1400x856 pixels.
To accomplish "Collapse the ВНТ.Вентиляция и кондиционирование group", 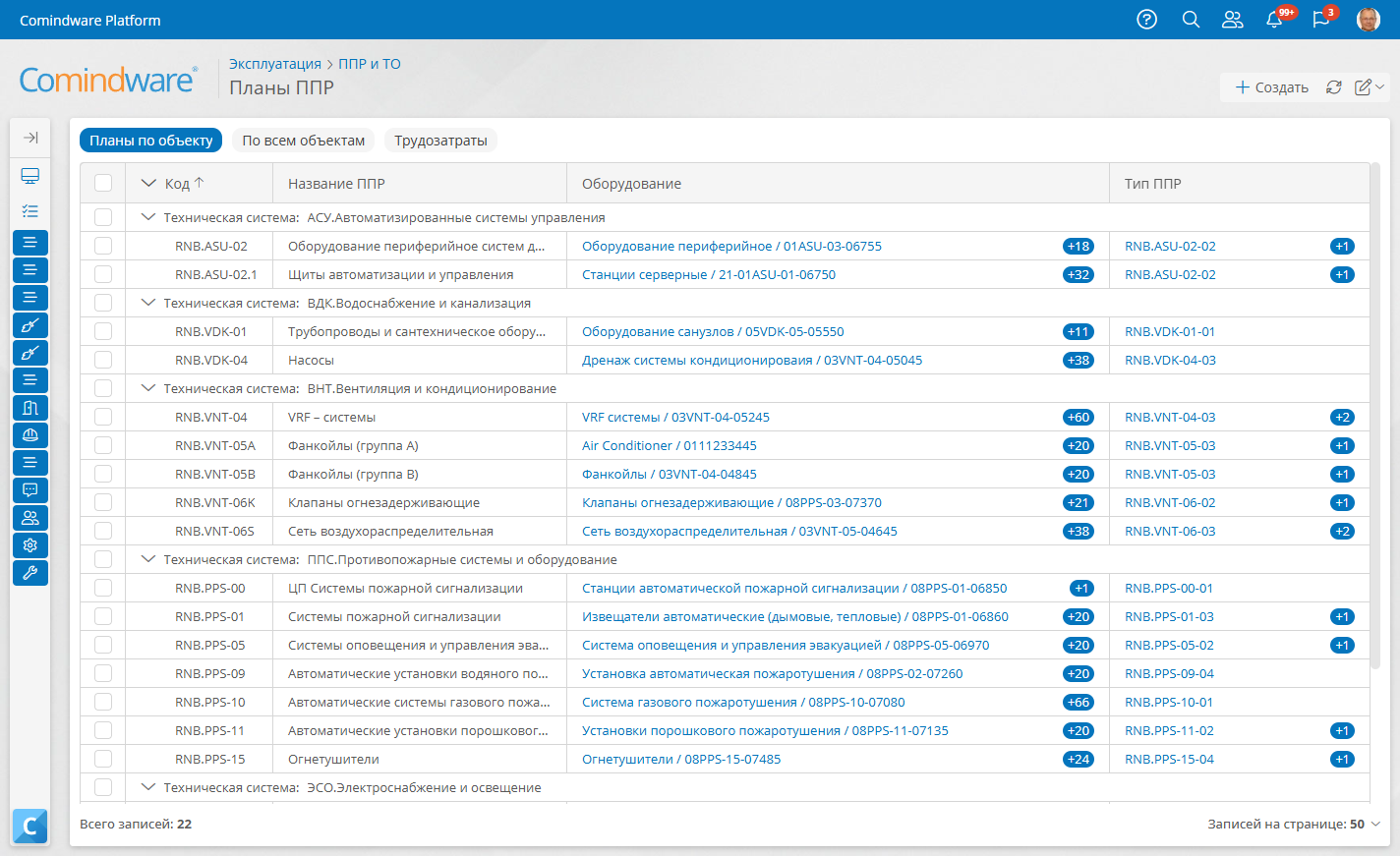I will pyautogui.click(x=148, y=389).
